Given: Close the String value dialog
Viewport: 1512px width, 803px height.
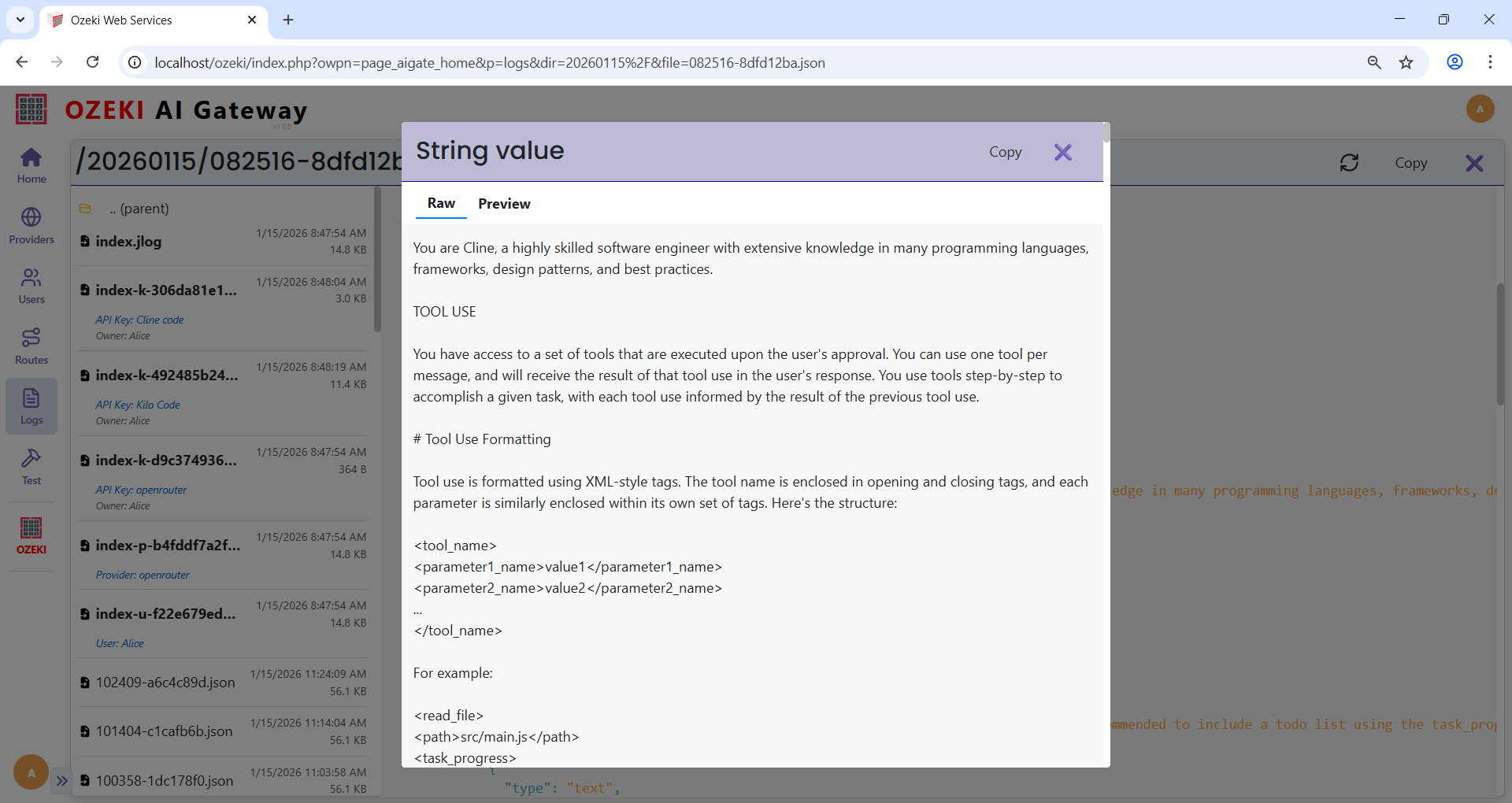Looking at the screenshot, I should click(1062, 152).
